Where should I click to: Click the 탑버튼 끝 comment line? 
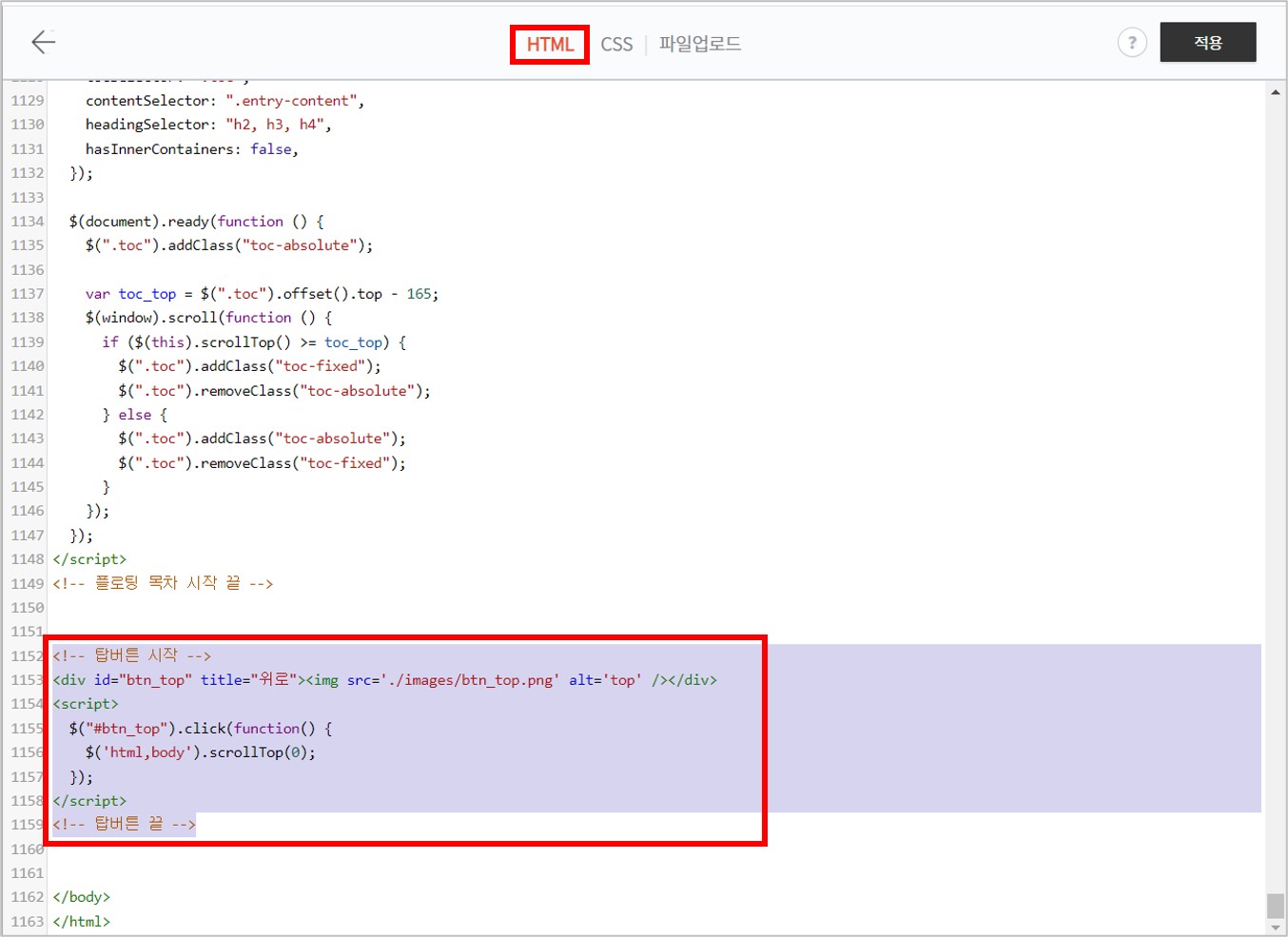tap(124, 825)
